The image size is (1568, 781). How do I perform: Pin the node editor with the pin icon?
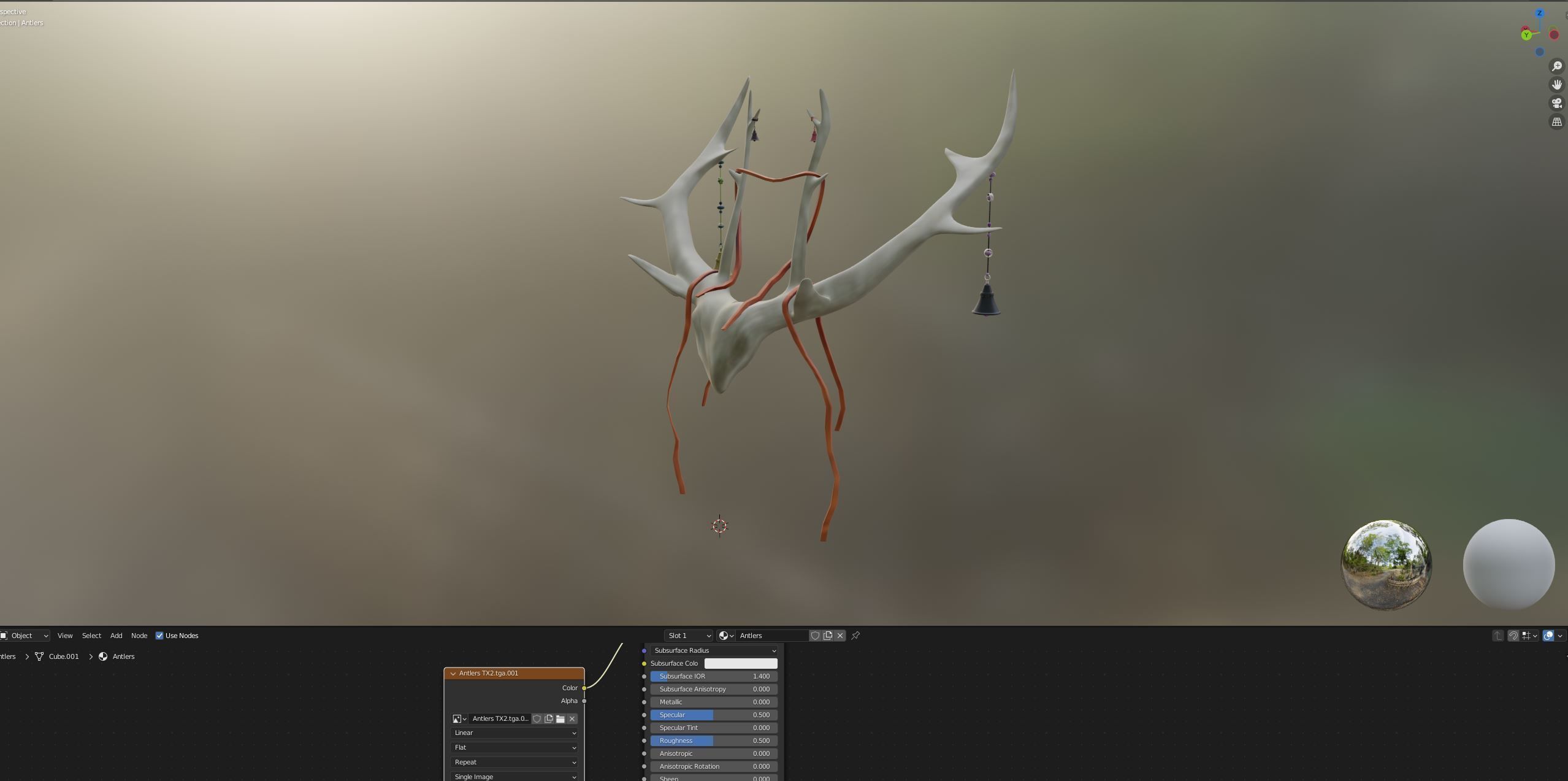pos(855,636)
